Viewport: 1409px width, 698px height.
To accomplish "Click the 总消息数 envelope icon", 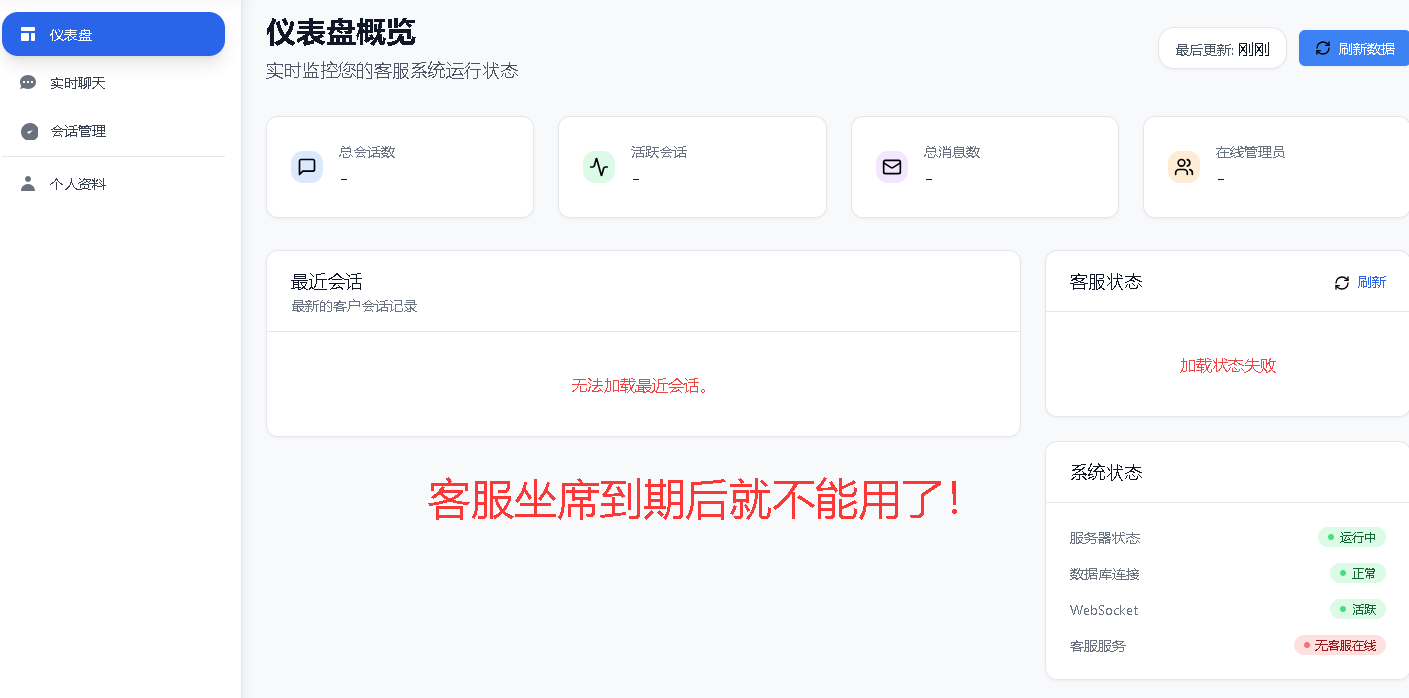I will 892,167.
